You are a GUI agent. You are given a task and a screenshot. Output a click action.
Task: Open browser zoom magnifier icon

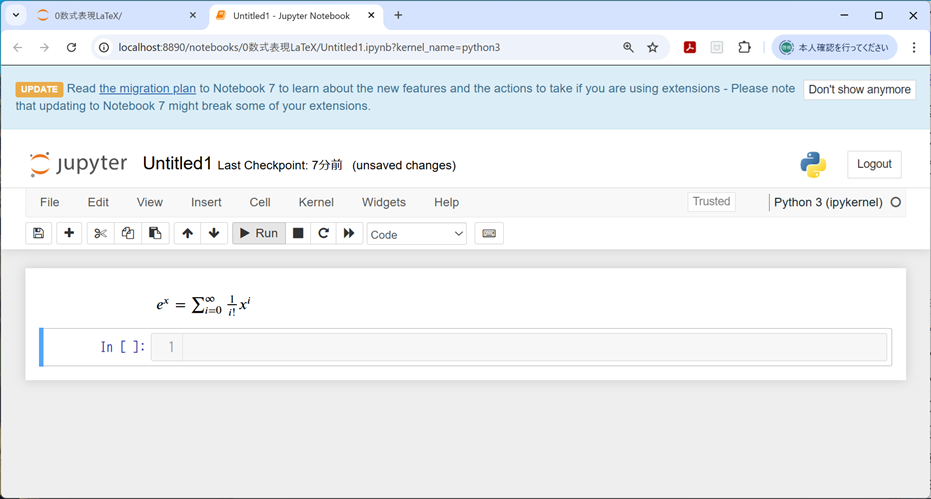pyautogui.click(x=628, y=48)
